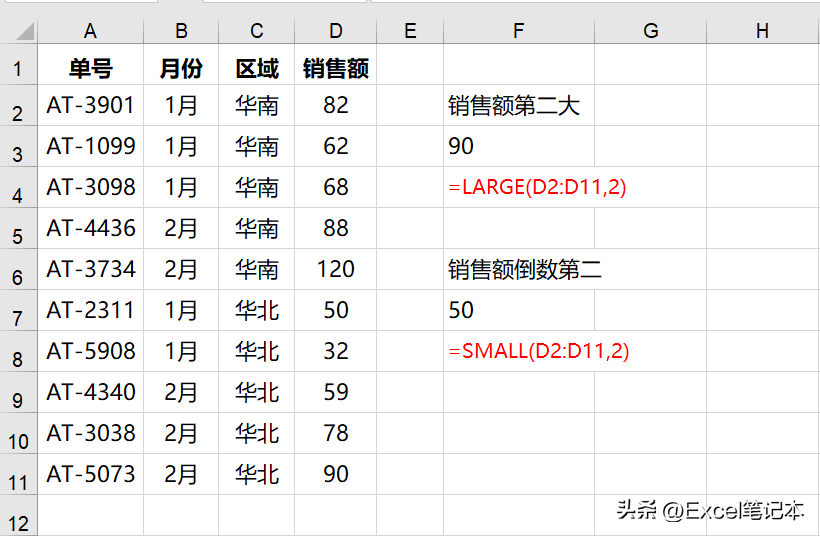Select cell containing AT-3038
Viewport: 820px width, 536px height.
tap(90, 434)
